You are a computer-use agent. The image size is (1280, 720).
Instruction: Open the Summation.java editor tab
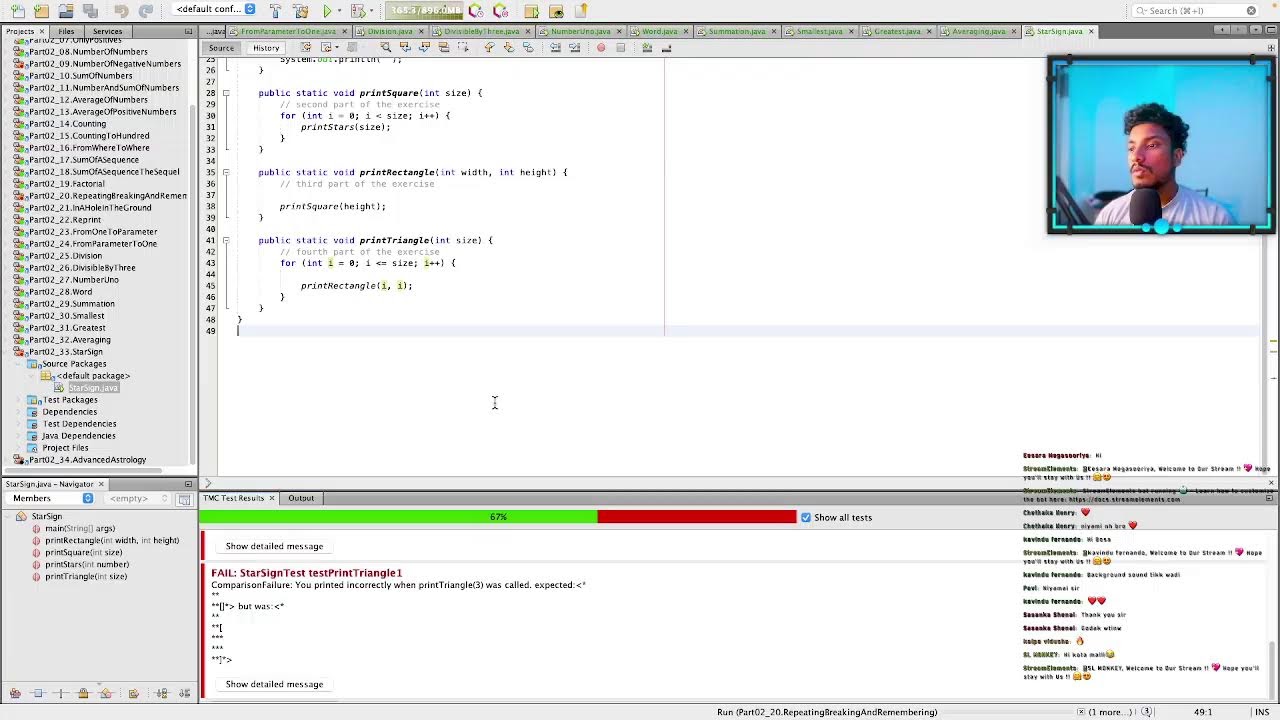pos(736,31)
